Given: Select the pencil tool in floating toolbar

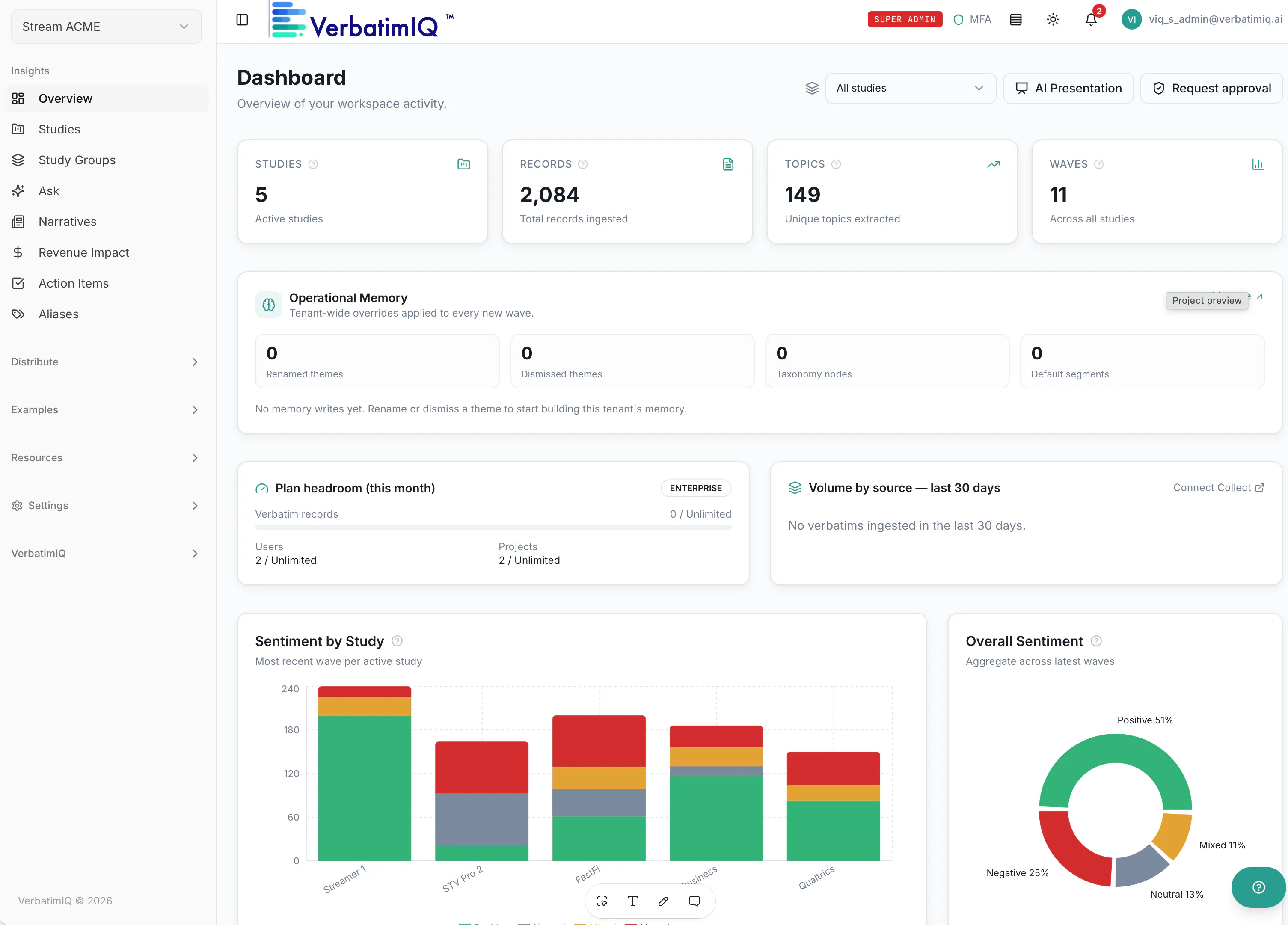Looking at the screenshot, I should tap(663, 901).
